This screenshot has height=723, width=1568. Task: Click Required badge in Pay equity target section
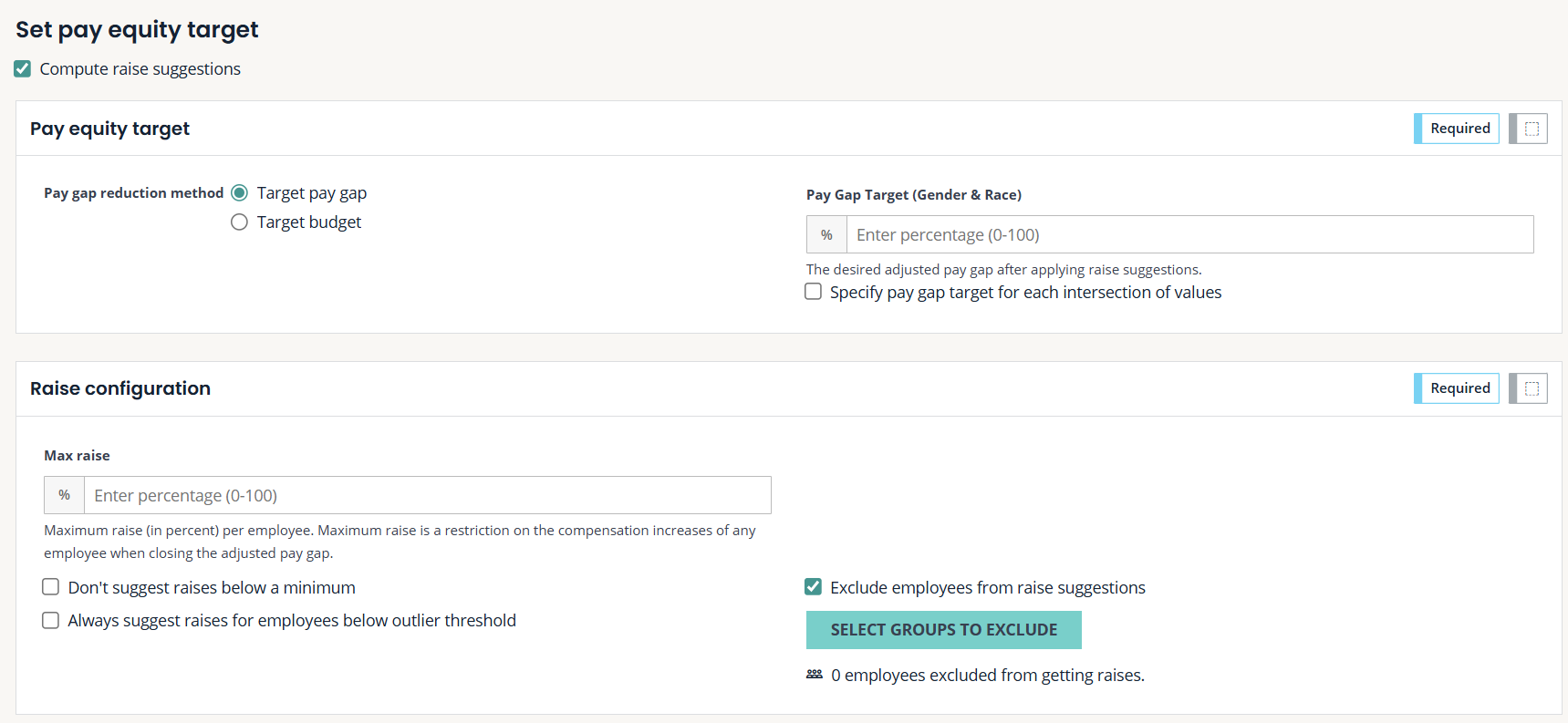(1459, 129)
